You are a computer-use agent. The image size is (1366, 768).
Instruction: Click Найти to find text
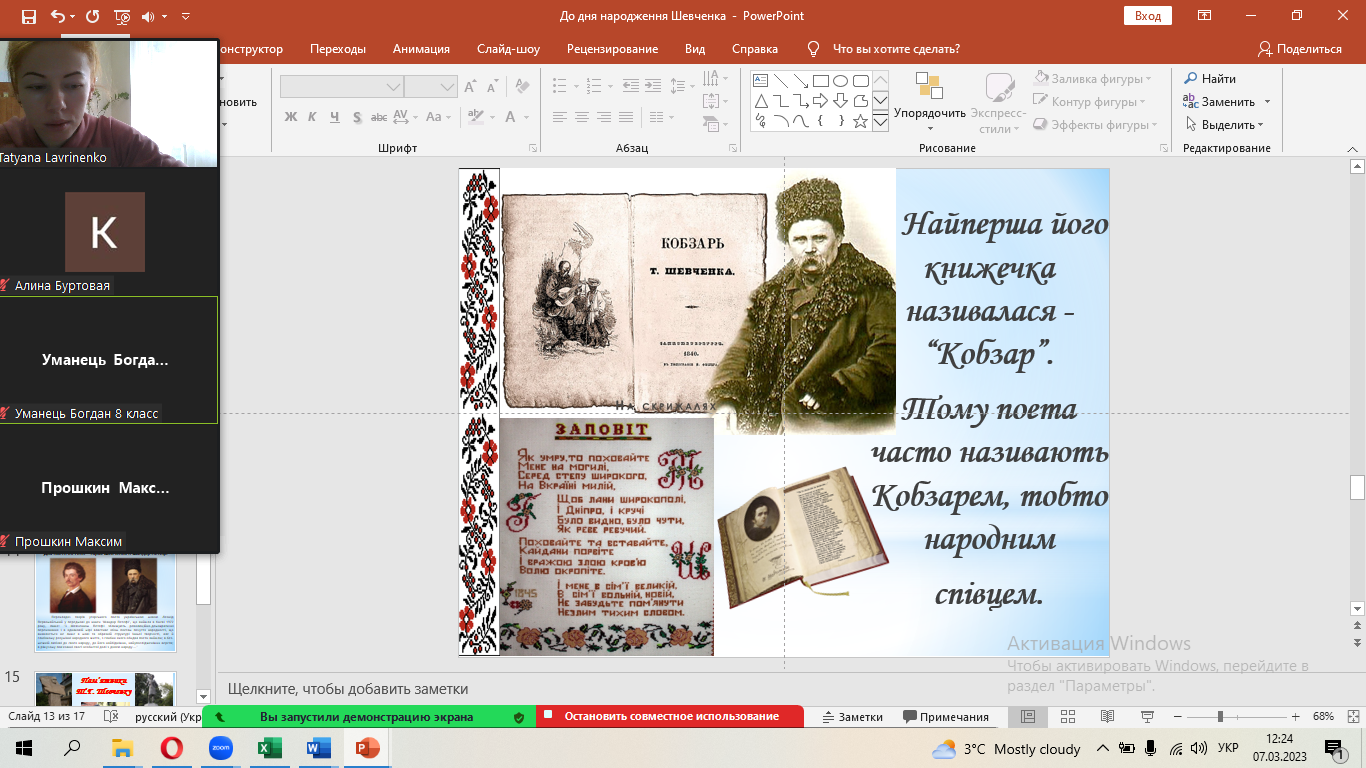1210,79
